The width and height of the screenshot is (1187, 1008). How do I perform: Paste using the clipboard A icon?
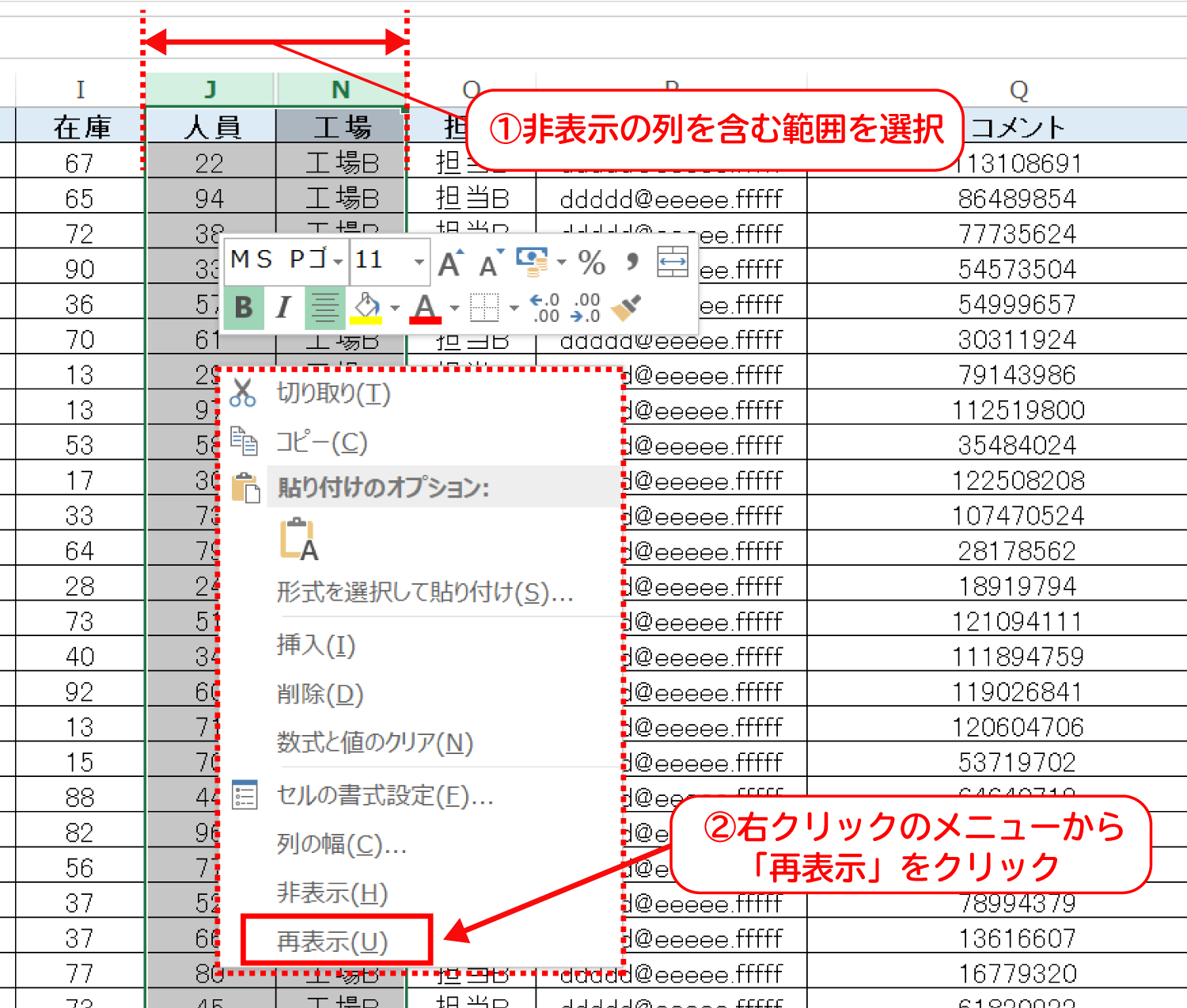(x=299, y=540)
